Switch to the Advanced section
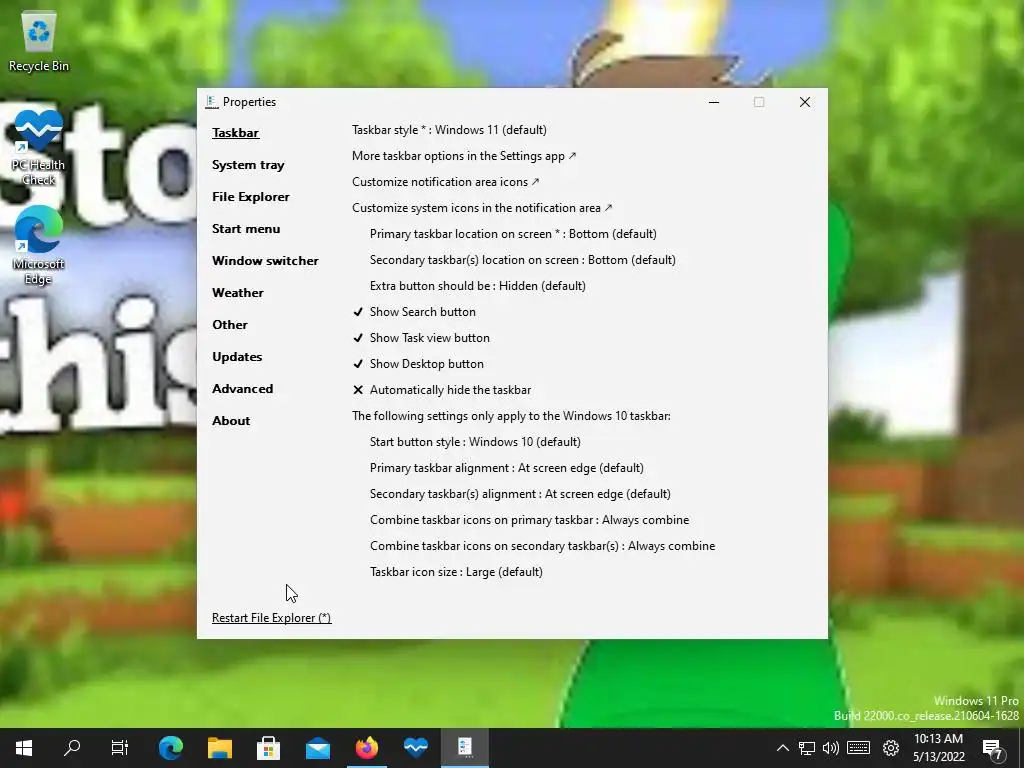1024x768 pixels. coord(242,389)
